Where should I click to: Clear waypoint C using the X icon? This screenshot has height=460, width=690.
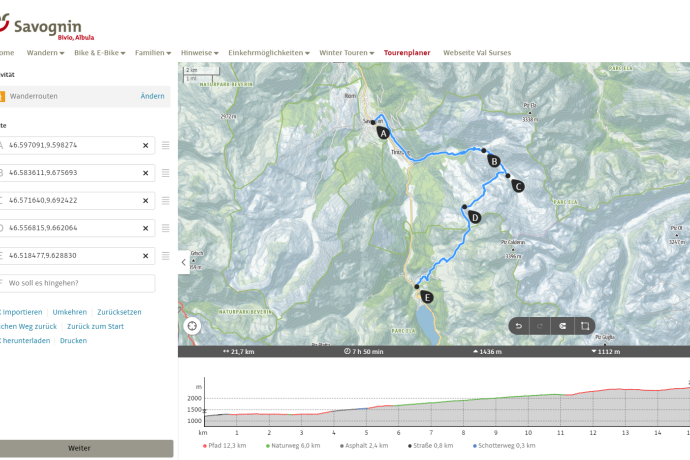tap(145, 200)
